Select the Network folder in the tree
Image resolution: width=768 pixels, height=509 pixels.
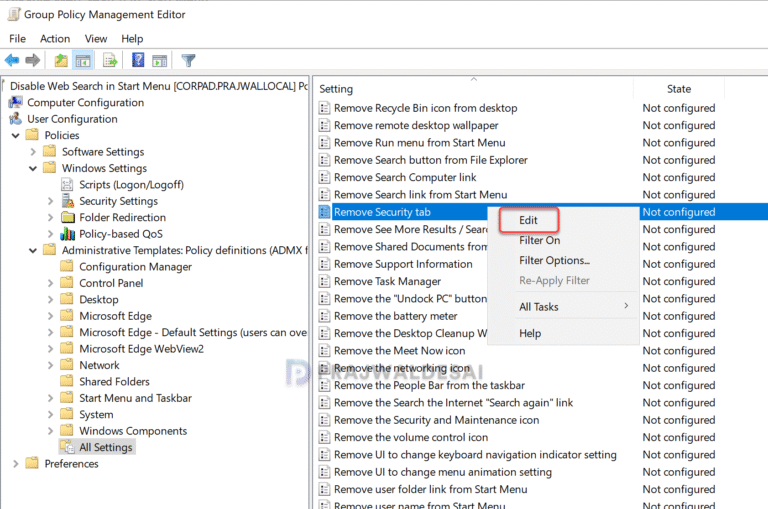tap(99, 365)
